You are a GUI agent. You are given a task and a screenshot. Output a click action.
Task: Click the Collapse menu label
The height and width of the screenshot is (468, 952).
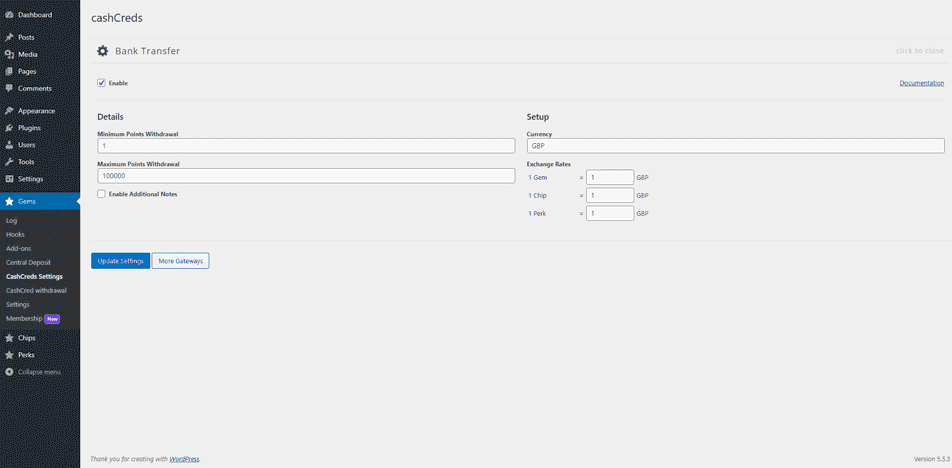[x=39, y=371]
